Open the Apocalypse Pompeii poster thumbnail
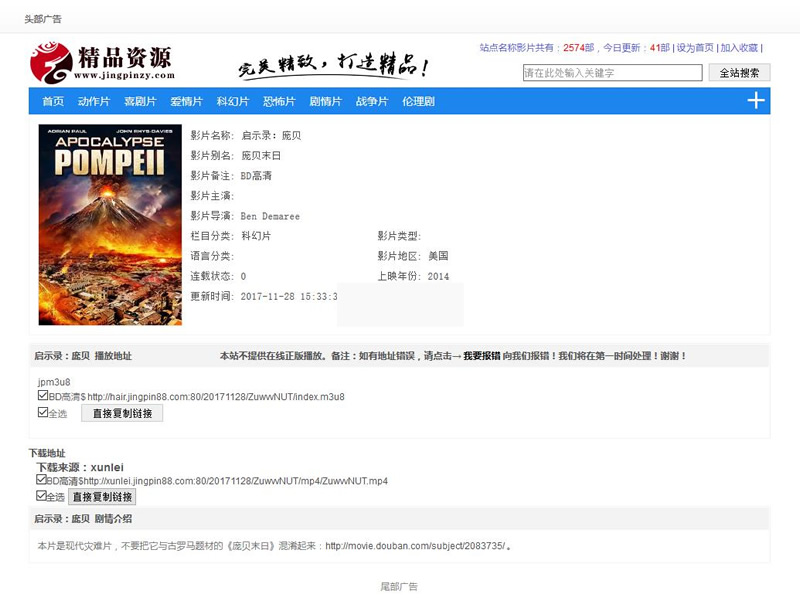This screenshot has width=800, height=608. coord(110,224)
